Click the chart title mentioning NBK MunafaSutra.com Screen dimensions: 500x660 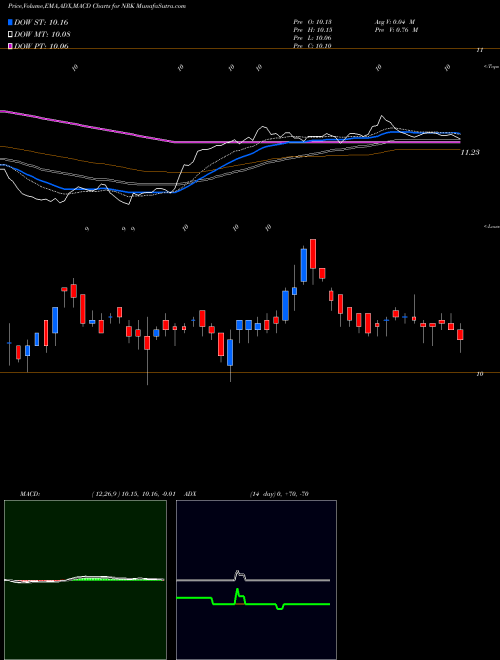coord(97,6)
